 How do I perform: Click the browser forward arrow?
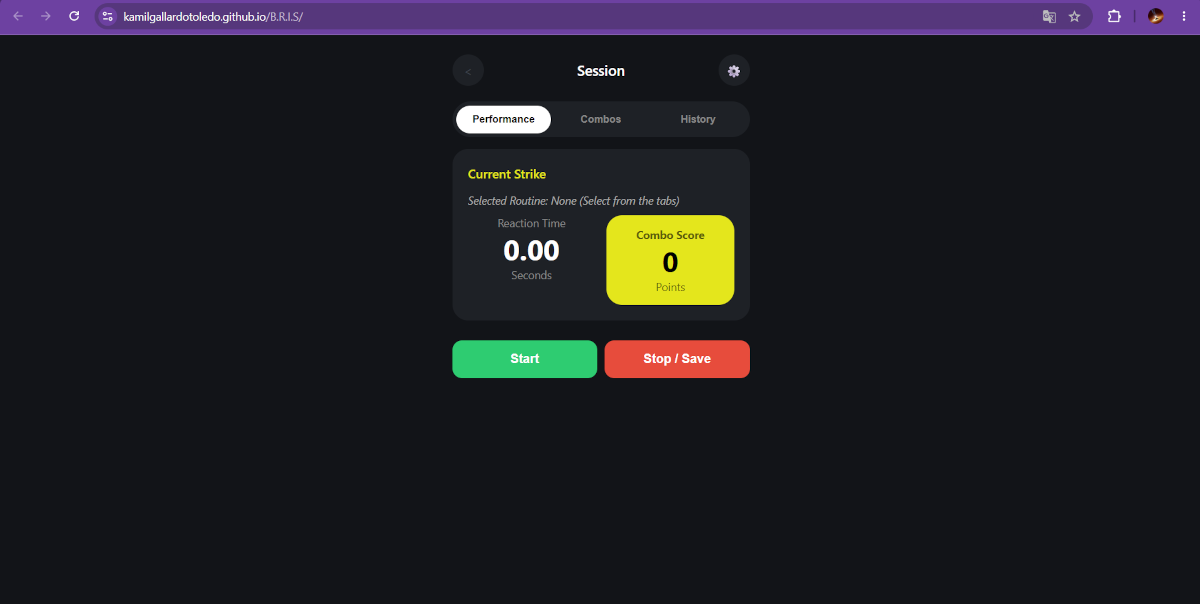tap(46, 16)
